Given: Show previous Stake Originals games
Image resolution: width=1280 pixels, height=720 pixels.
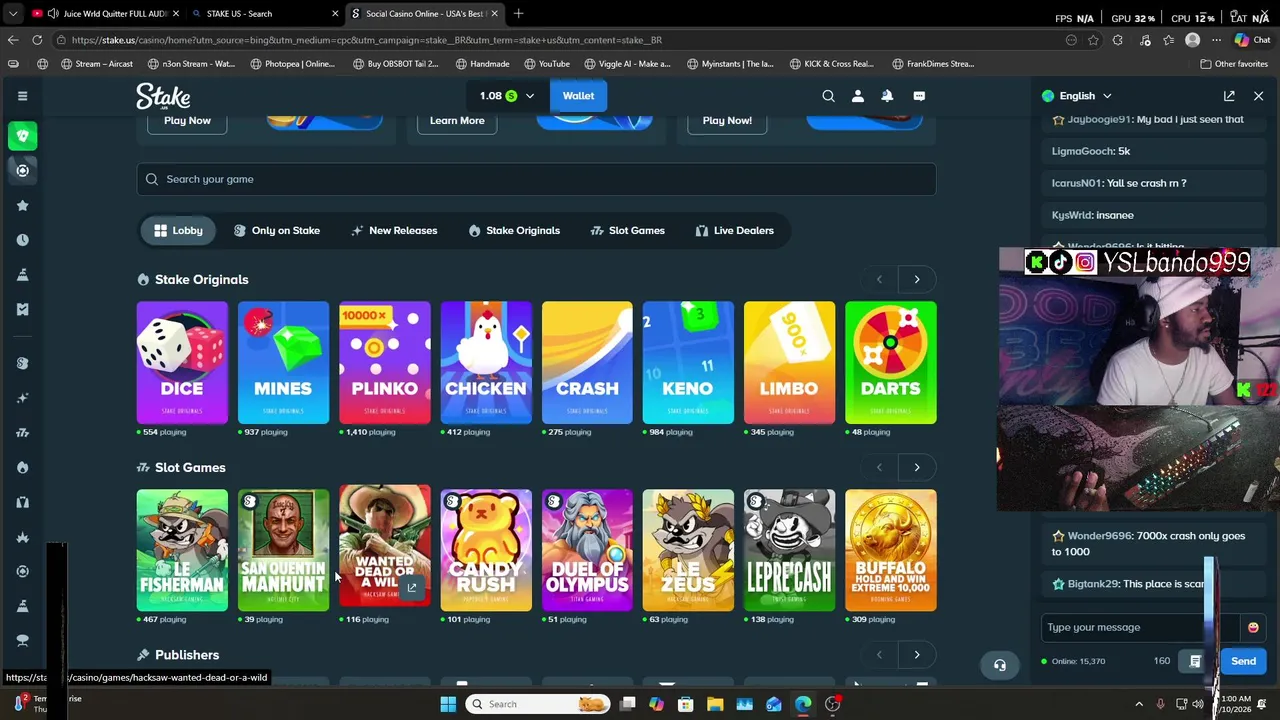Looking at the screenshot, I should pos(879,279).
